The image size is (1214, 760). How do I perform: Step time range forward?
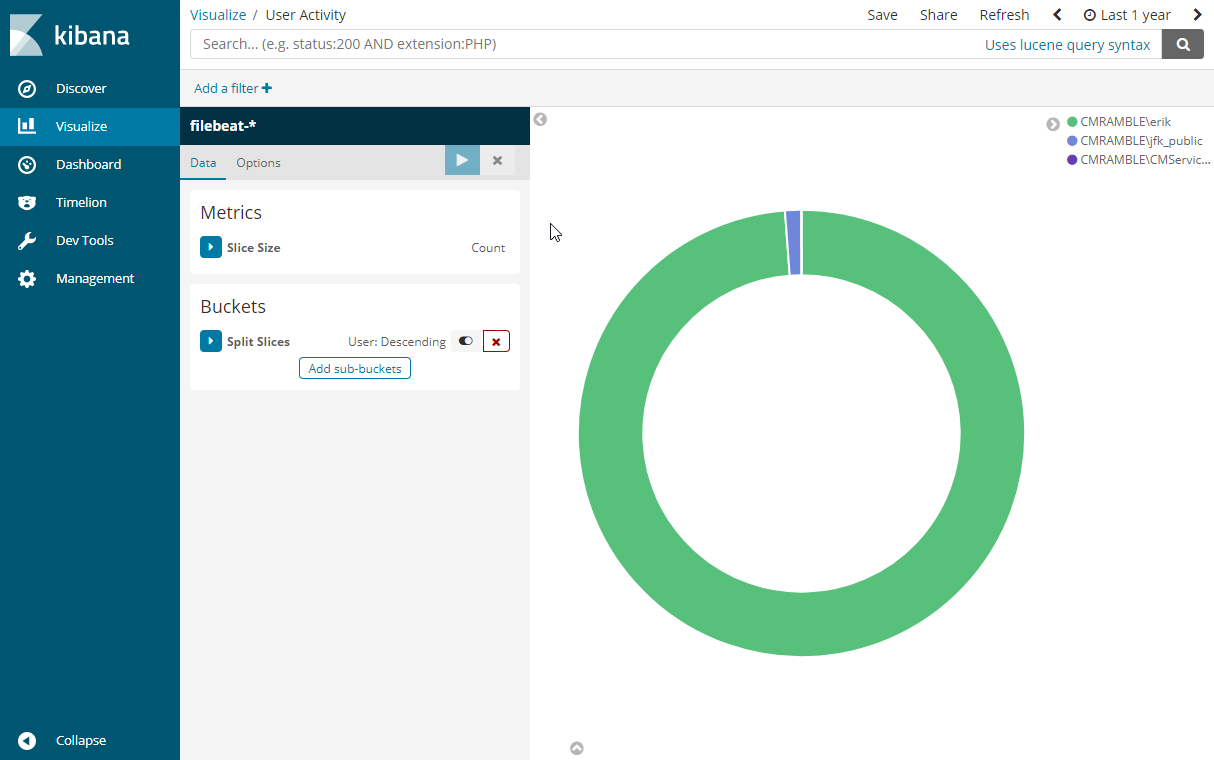[x=1198, y=15]
